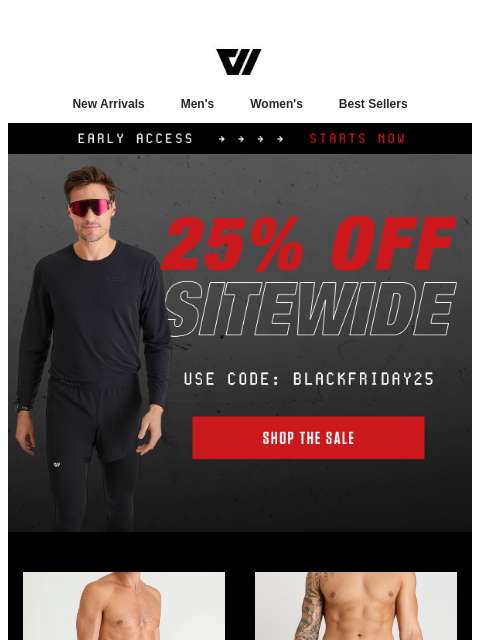Click the outlined Sitewide text

tap(310, 309)
